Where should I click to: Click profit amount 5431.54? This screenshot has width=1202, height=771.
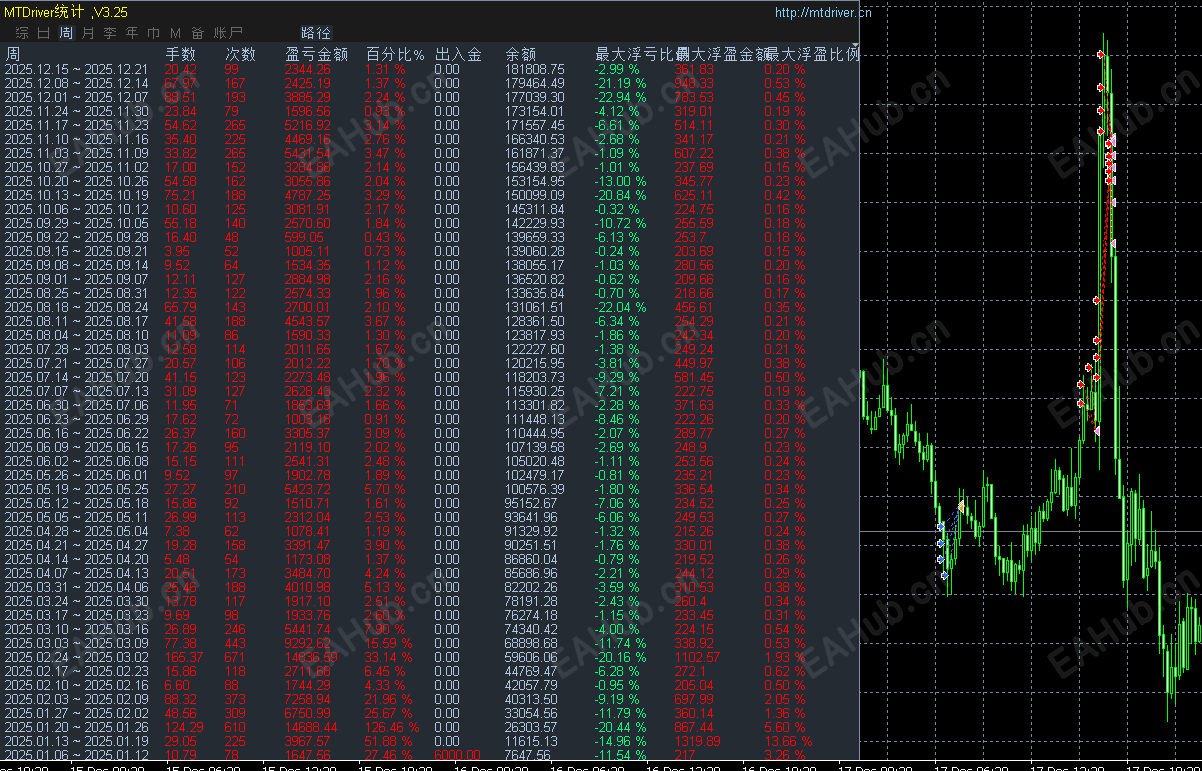point(308,154)
